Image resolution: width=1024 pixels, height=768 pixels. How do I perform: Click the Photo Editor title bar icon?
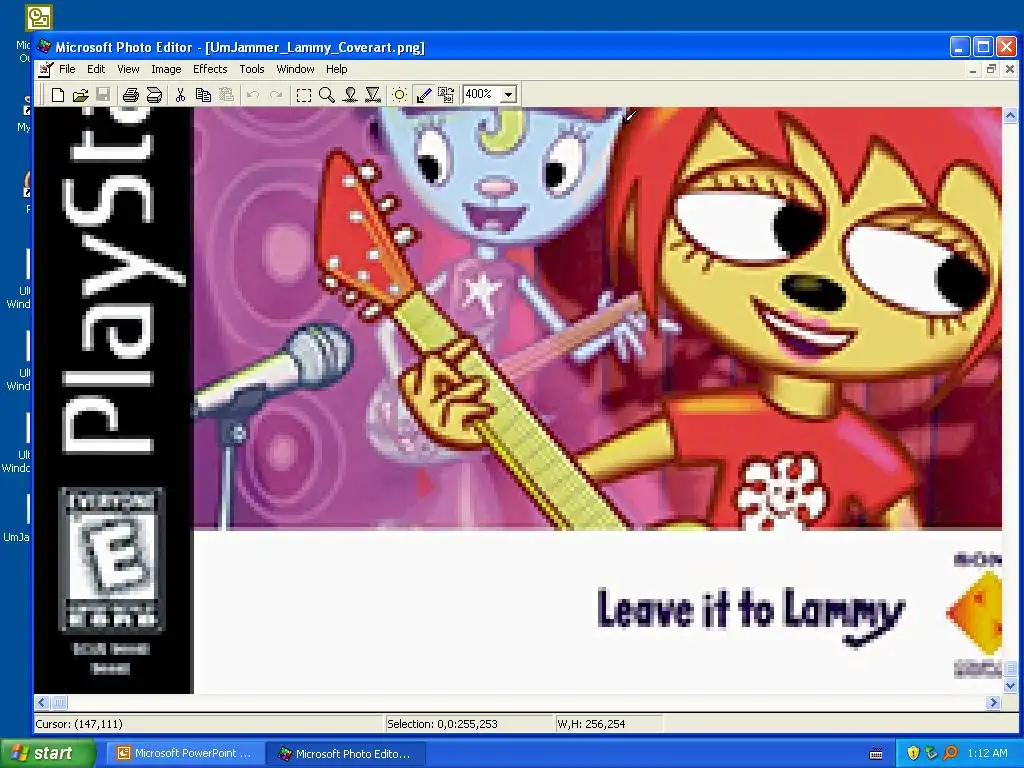[x=44, y=47]
